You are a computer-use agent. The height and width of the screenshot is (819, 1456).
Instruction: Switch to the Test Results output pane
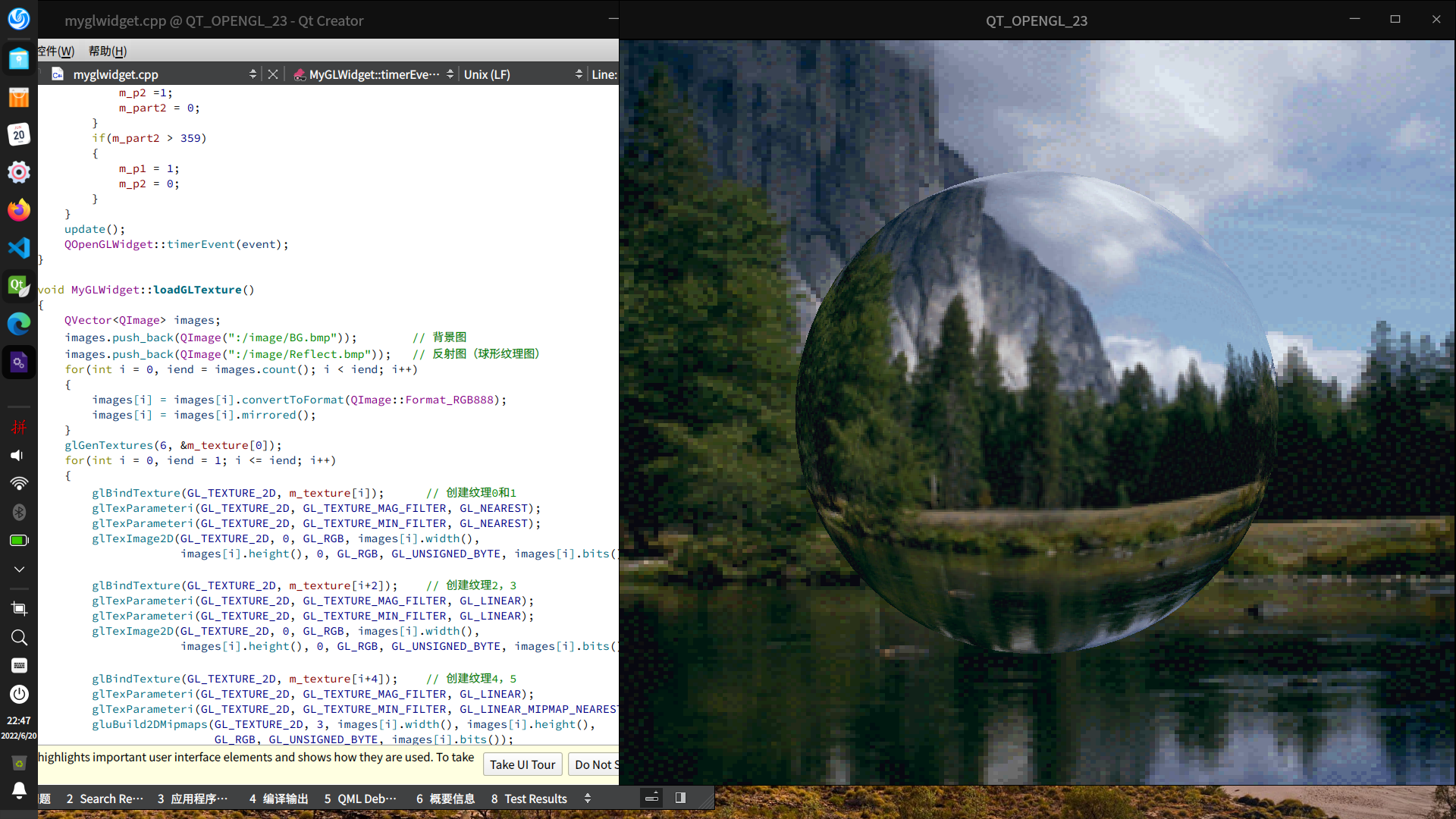pos(529,799)
